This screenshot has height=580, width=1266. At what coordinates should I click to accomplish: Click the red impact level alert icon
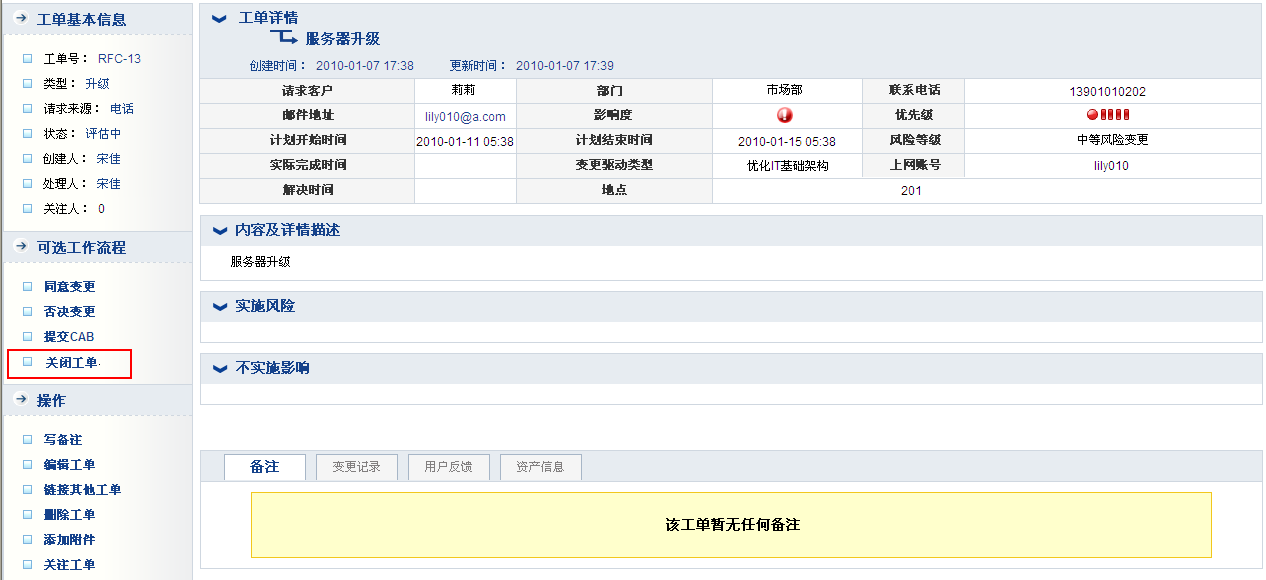(785, 115)
